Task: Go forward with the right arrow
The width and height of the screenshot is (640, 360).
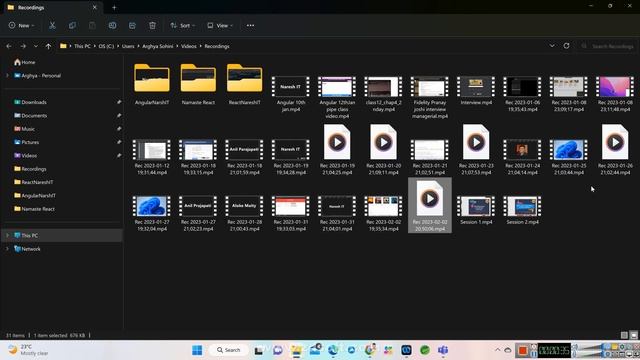Action: (23, 46)
